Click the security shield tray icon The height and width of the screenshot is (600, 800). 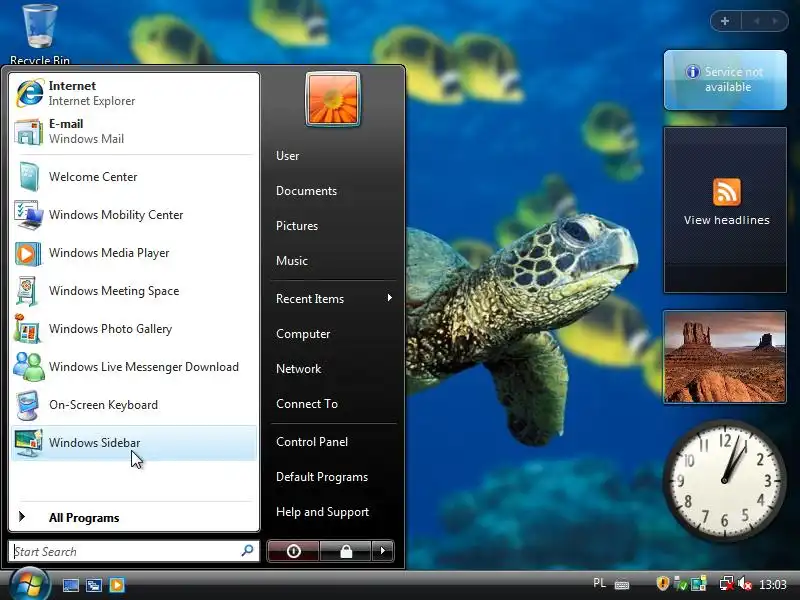(x=662, y=583)
